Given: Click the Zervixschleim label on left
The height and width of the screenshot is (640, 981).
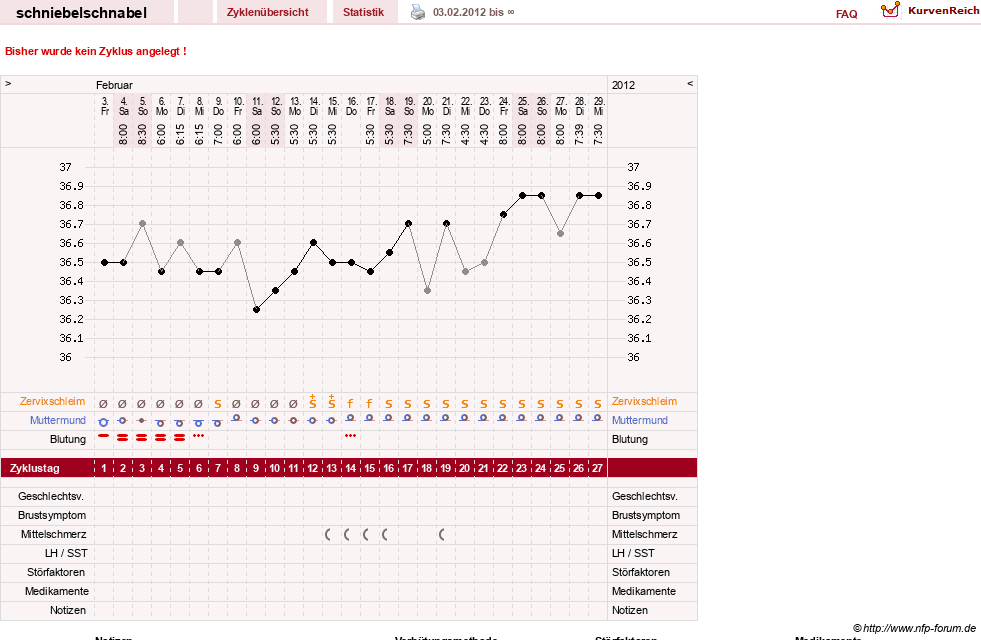Looking at the screenshot, I should click(52, 401).
